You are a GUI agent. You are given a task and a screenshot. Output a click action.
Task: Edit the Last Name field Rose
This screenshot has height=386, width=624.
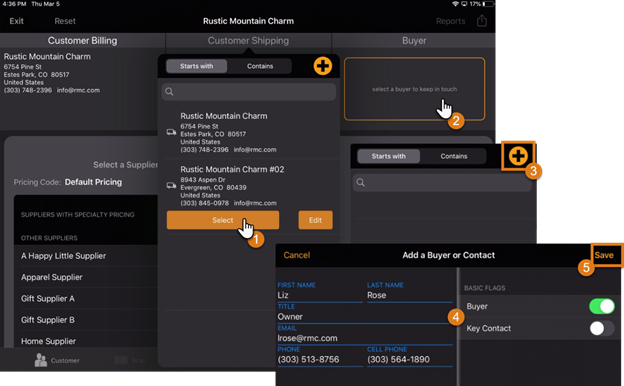(x=410, y=295)
